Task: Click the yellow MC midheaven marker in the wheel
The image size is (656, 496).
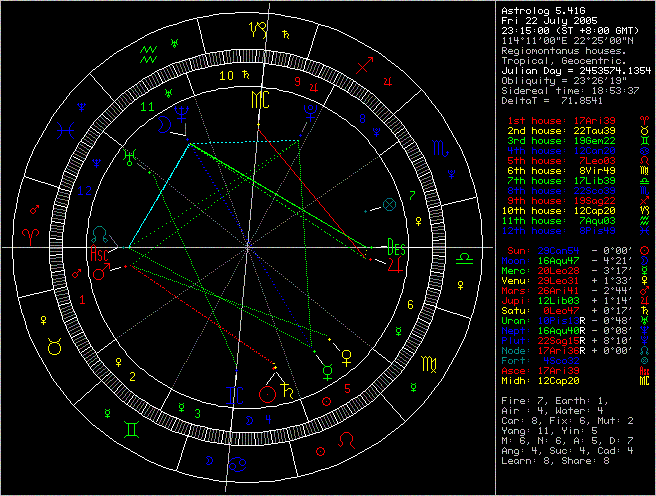Action: [260, 99]
